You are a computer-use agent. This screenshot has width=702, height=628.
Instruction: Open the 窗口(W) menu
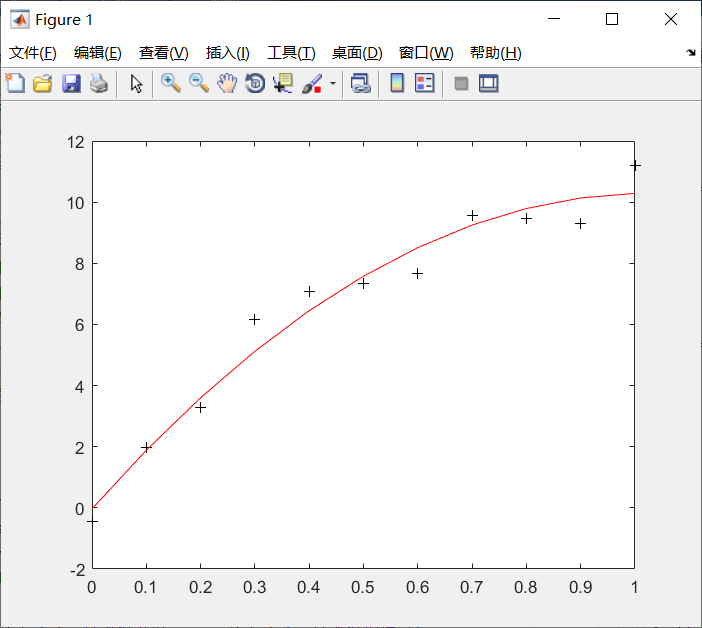click(x=426, y=53)
